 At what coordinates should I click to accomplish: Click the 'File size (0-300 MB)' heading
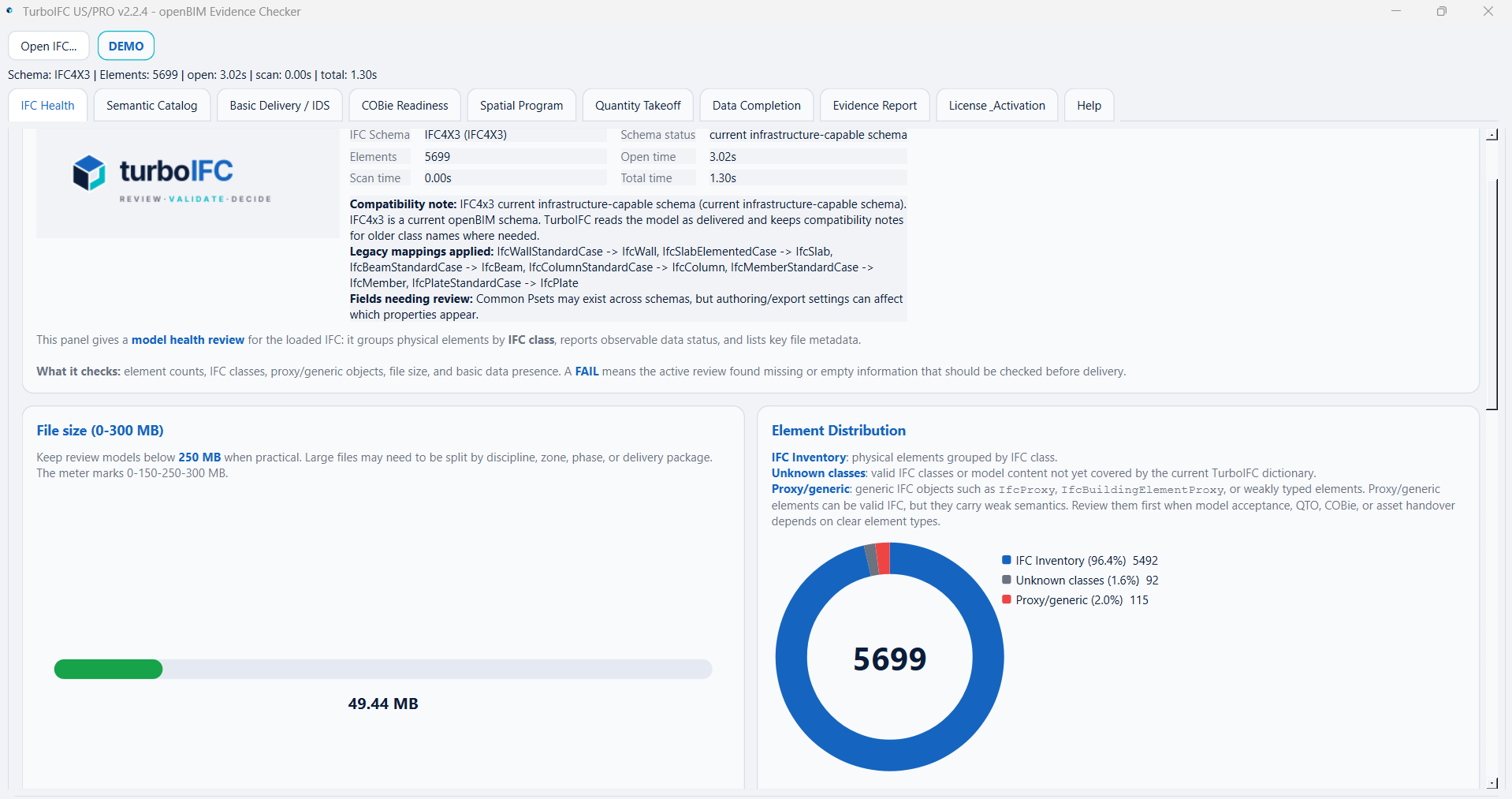pos(100,431)
